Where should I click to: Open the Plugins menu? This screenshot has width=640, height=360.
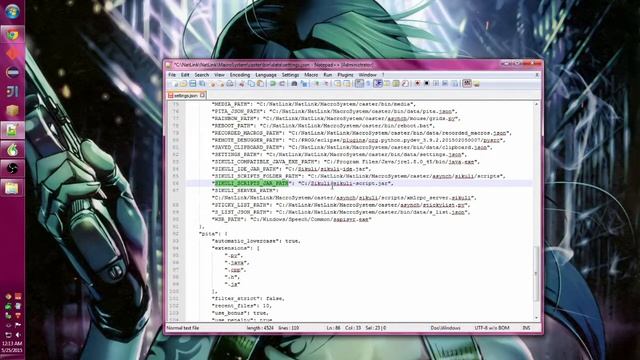345,75
